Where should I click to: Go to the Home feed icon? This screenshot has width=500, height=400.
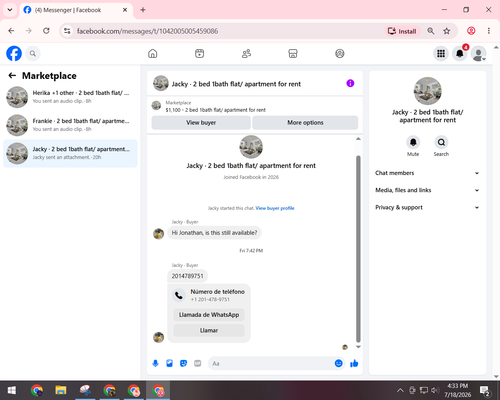[153, 53]
